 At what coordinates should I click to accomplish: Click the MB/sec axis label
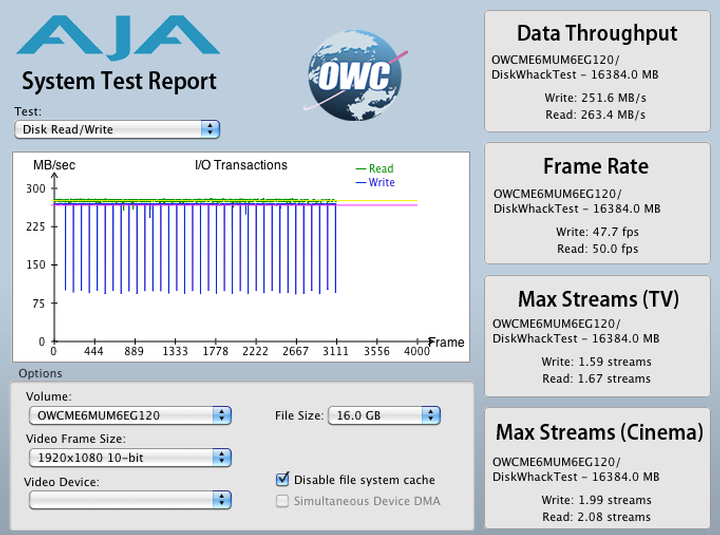point(52,164)
